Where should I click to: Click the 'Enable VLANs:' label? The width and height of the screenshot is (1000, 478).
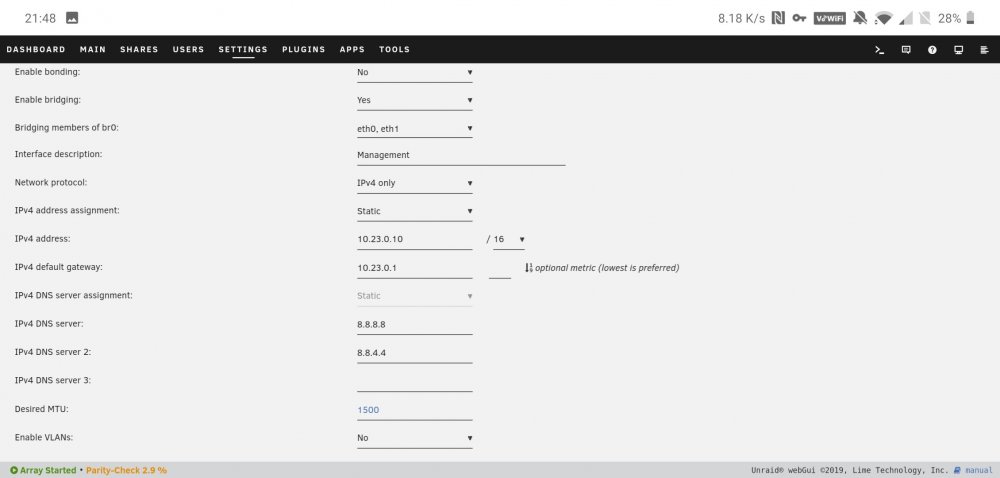pyautogui.click(x=44, y=437)
